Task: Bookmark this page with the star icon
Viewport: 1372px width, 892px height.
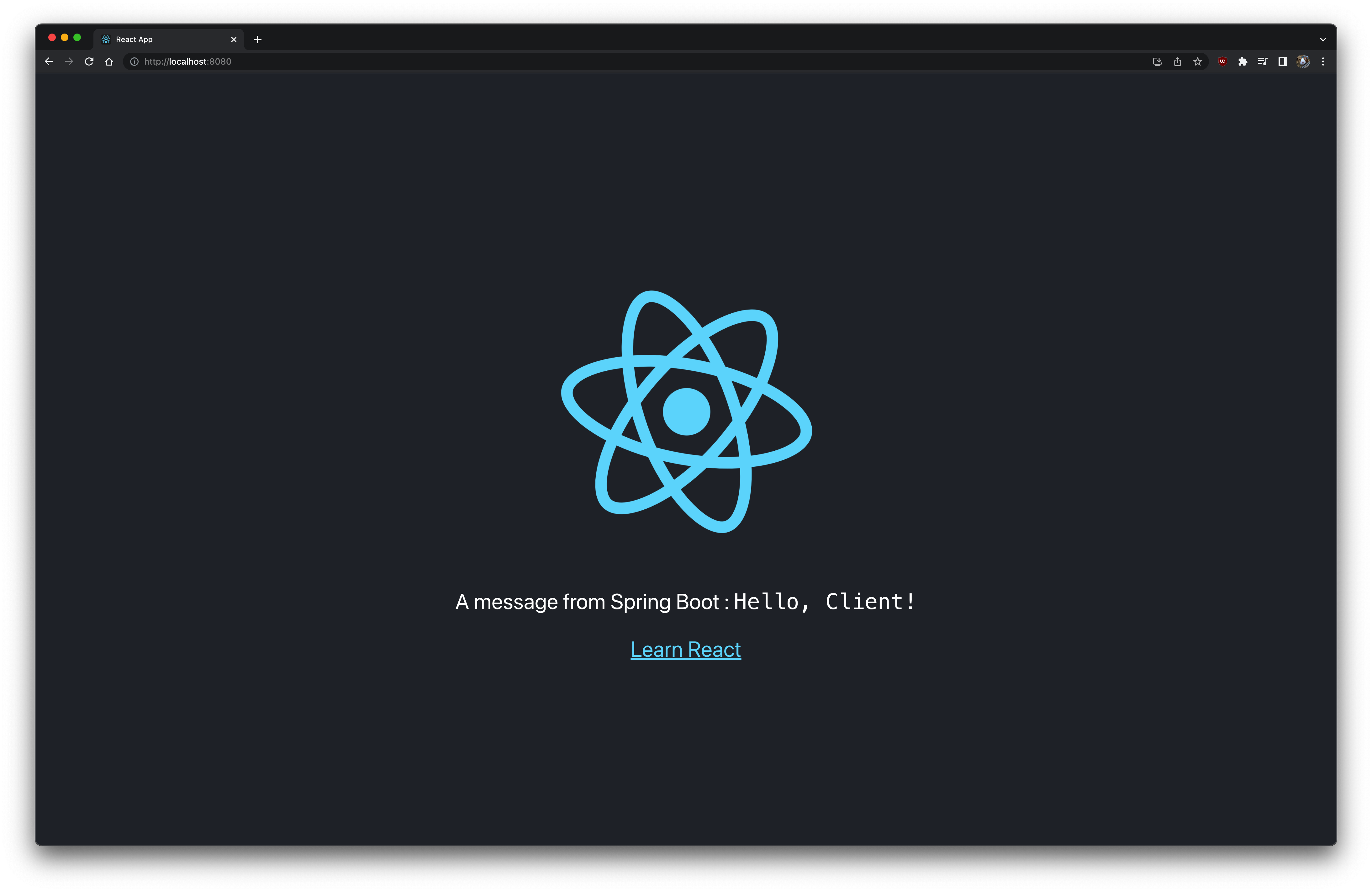Action: (x=1197, y=62)
